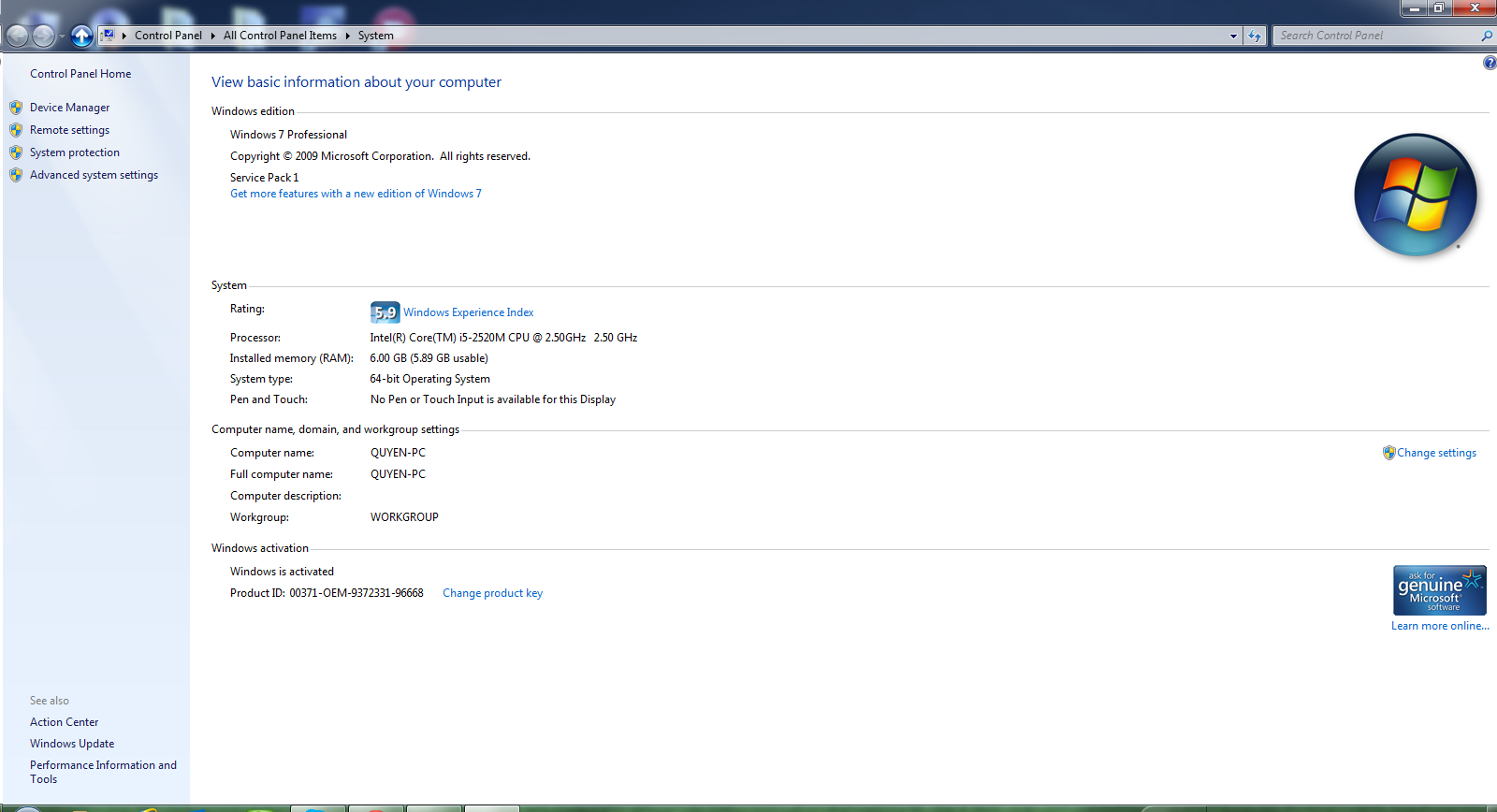The width and height of the screenshot is (1497, 812).
Task: Click the 5.9 Windows Experience rating badge
Action: tap(385, 312)
